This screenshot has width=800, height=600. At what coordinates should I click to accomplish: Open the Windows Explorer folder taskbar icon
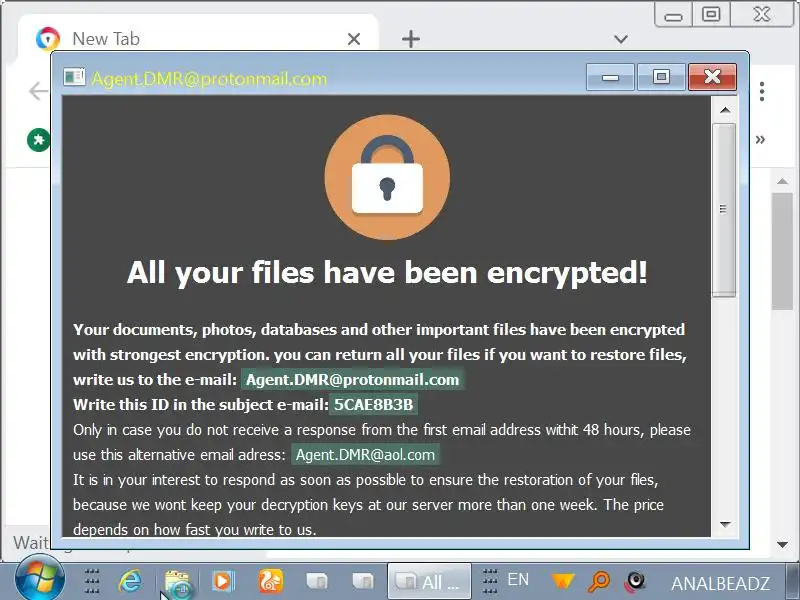pos(177,582)
